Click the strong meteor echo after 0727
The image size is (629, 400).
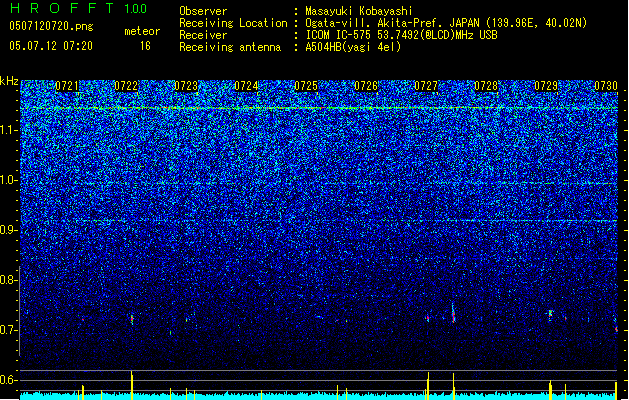[453, 313]
